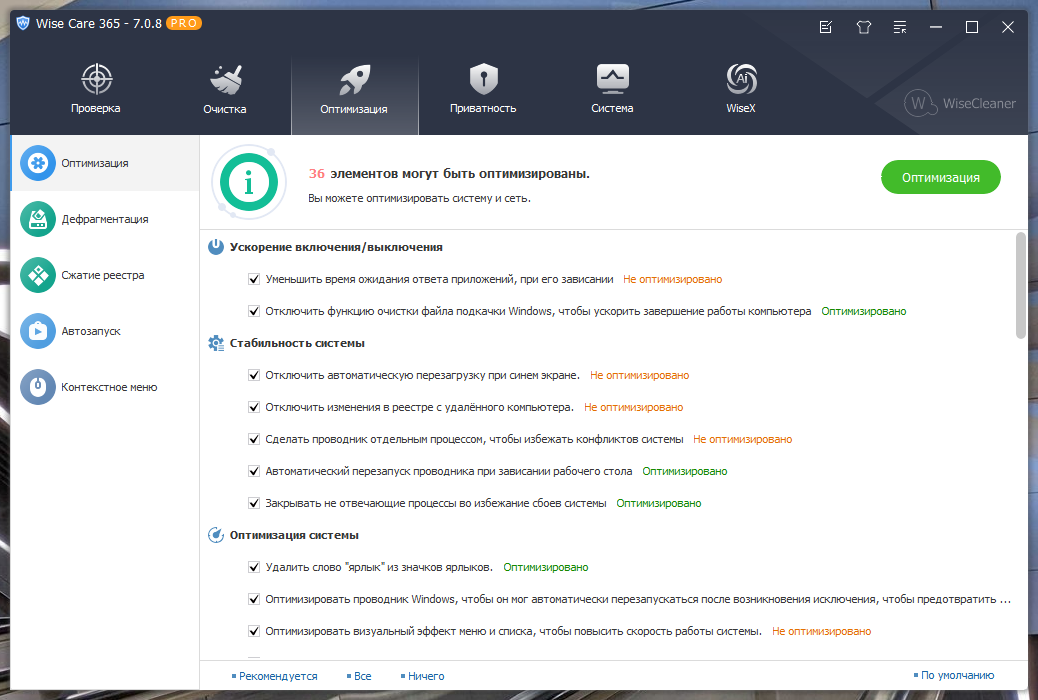Click the Wise Care 365 shield logo
Screen dimensions: 1038x700
click(23, 23)
